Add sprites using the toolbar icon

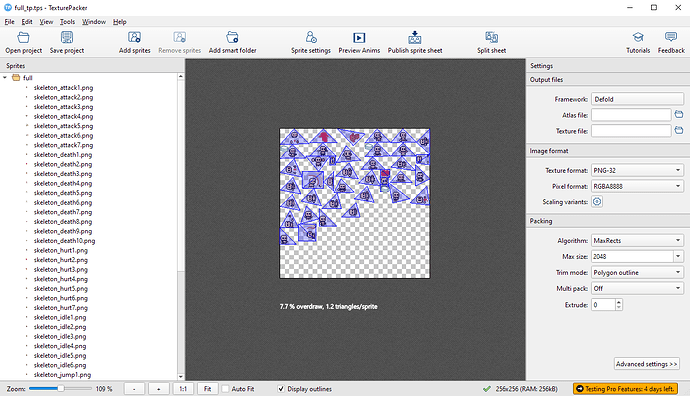tap(134, 38)
